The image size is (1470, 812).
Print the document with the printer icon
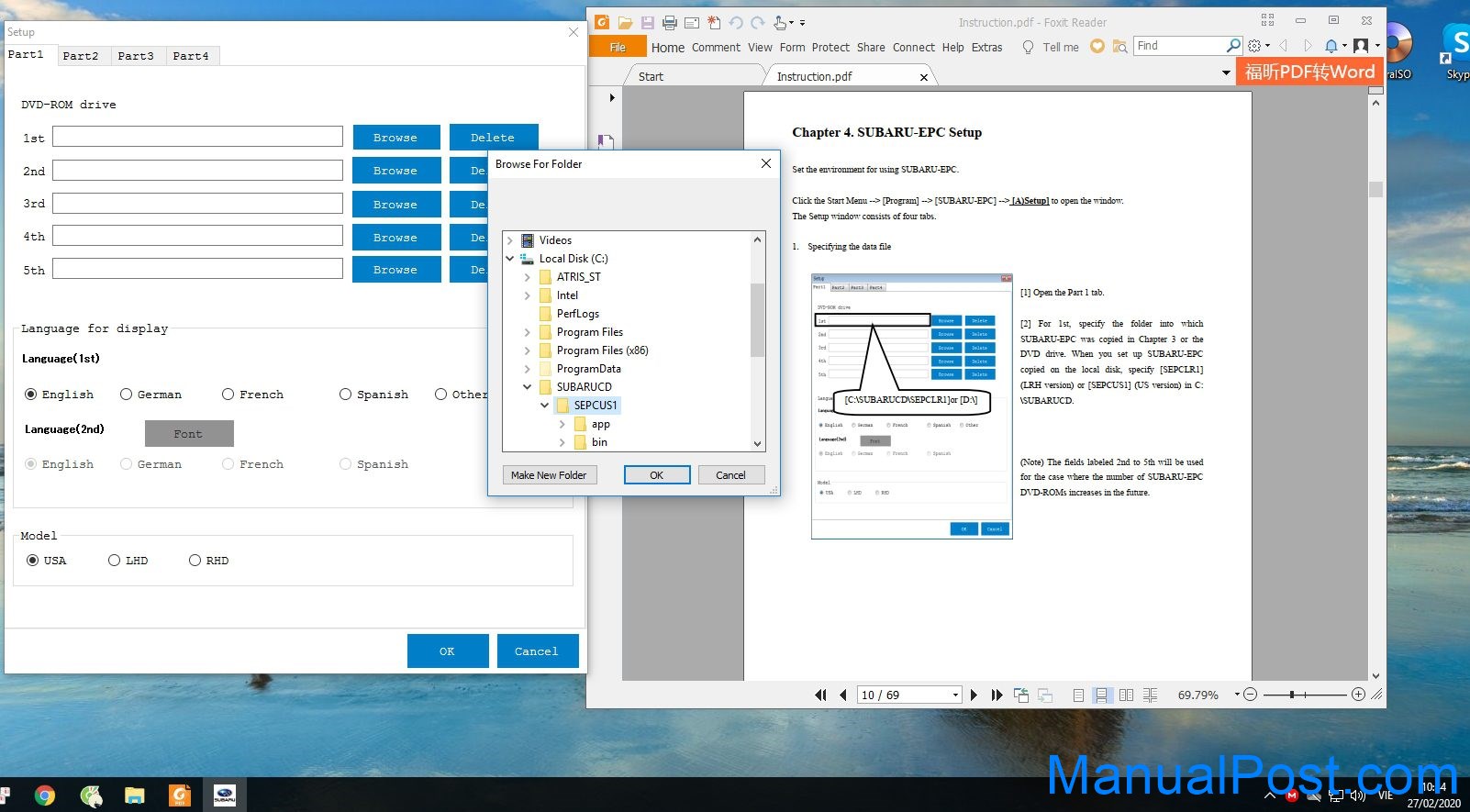point(670,22)
